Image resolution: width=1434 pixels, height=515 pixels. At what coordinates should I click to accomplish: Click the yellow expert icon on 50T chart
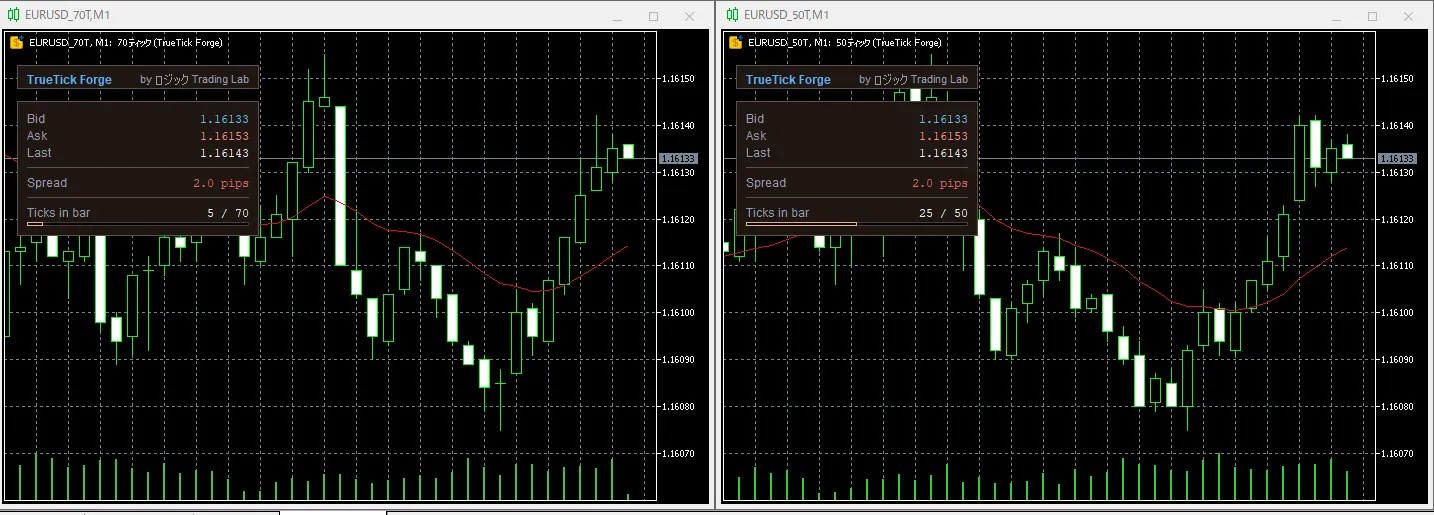[735, 43]
